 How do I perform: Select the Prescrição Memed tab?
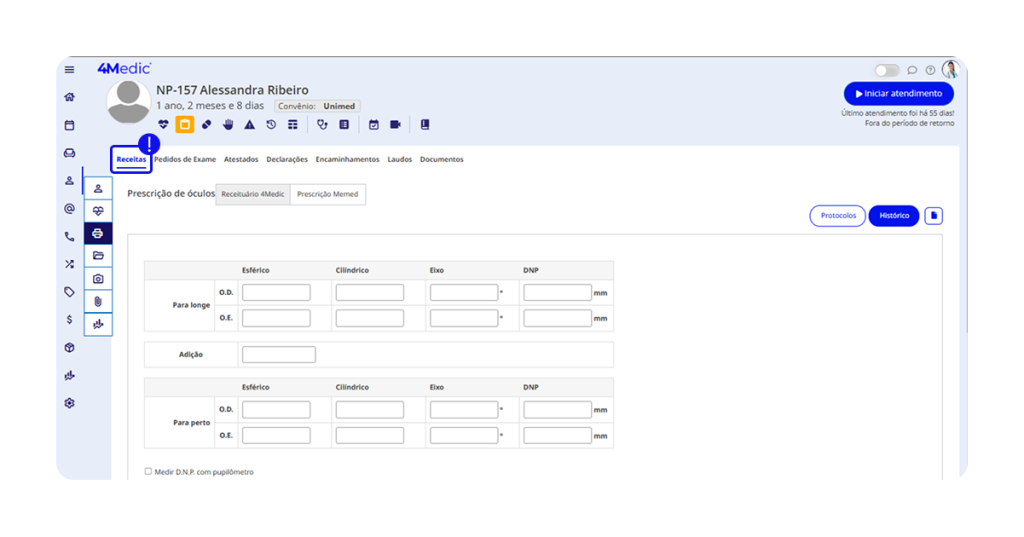click(328, 194)
